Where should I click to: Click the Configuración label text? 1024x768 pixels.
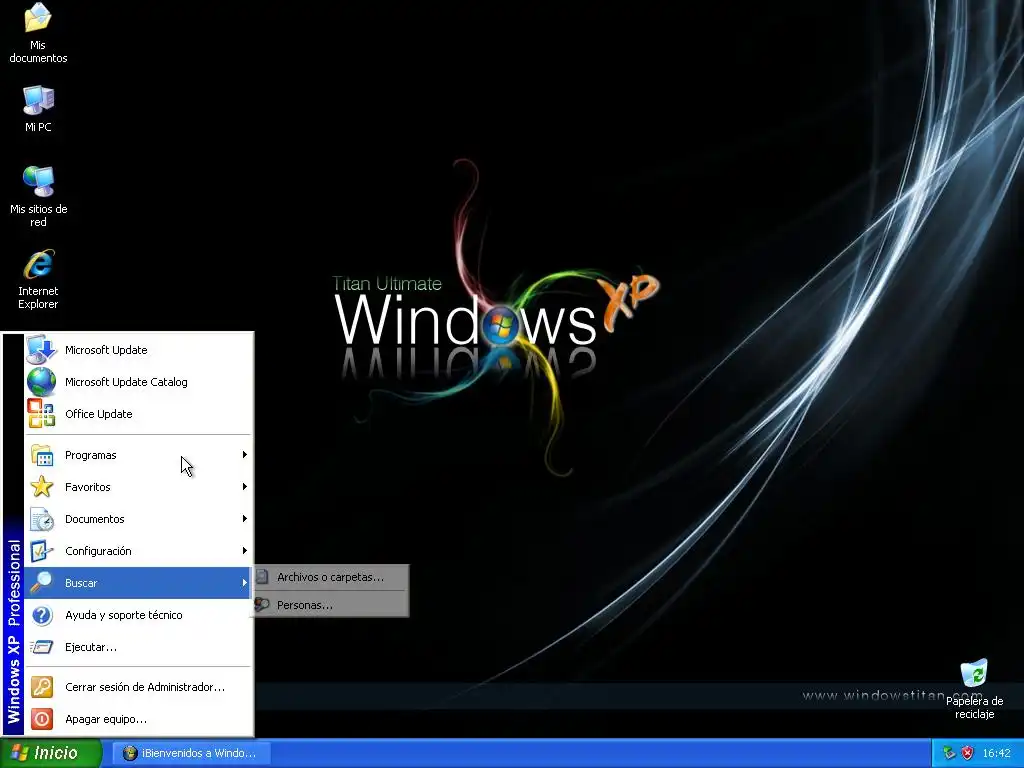click(x=98, y=551)
